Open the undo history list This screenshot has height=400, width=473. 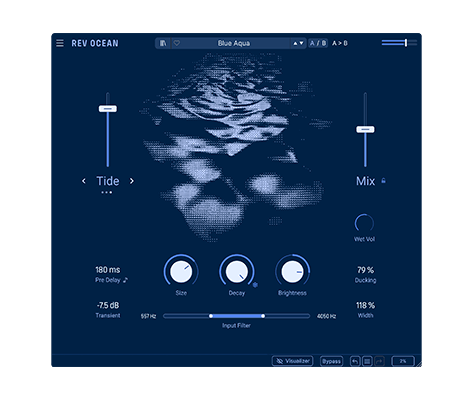(367, 361)
